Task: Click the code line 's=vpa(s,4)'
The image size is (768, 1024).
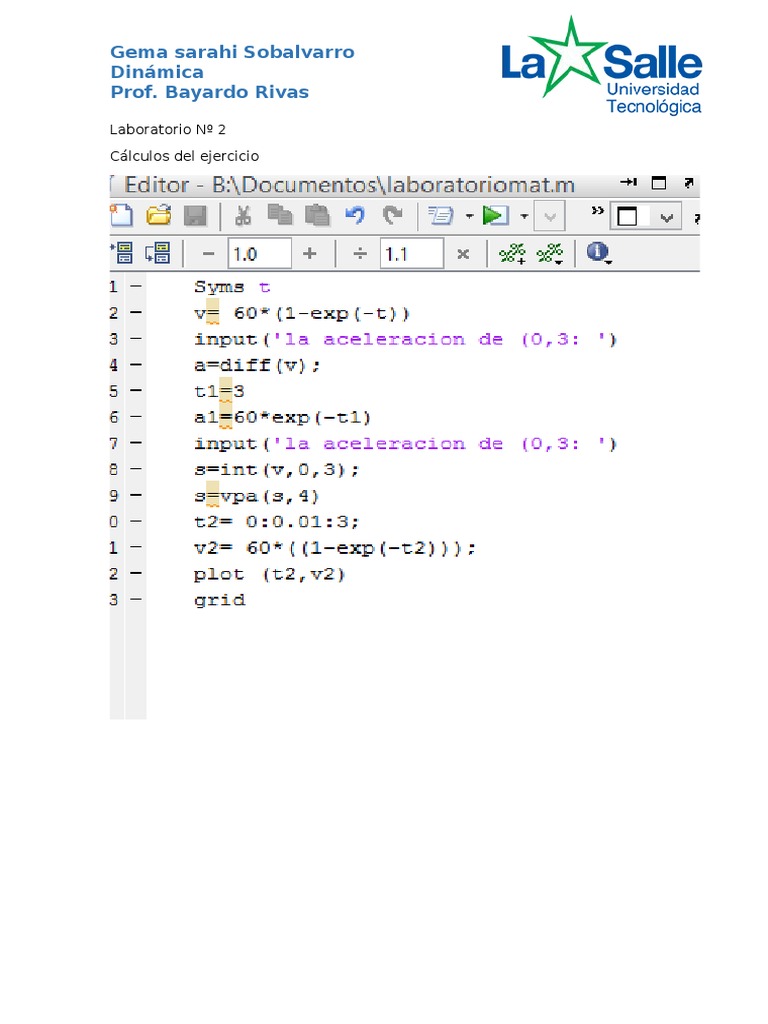Action: (x=257, y=496)
